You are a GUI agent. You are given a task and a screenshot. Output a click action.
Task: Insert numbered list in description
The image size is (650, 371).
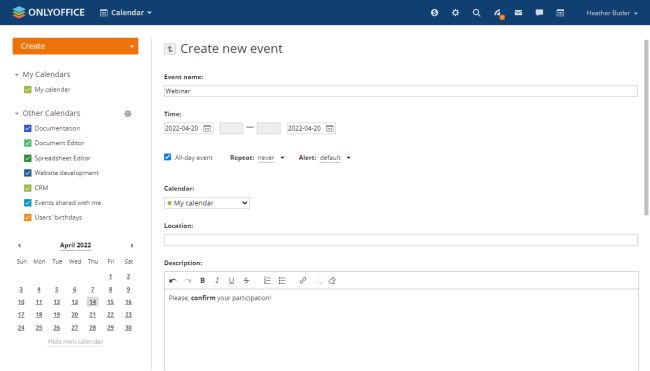[x=267, y=281]
